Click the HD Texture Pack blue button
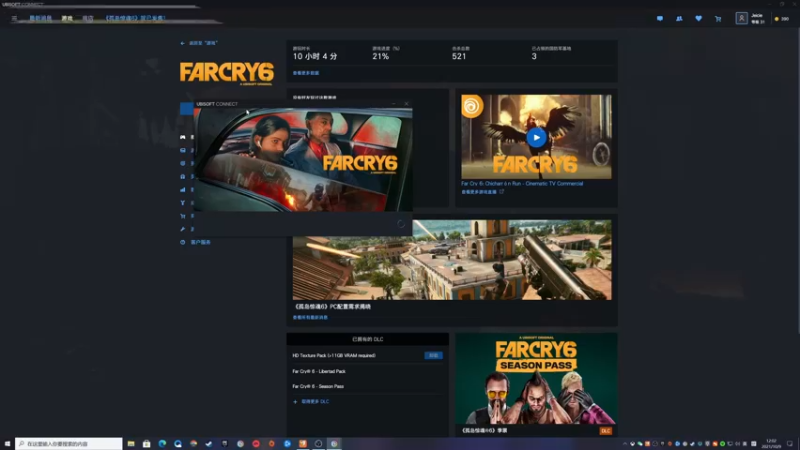The image size is (800, 450). 433,356
